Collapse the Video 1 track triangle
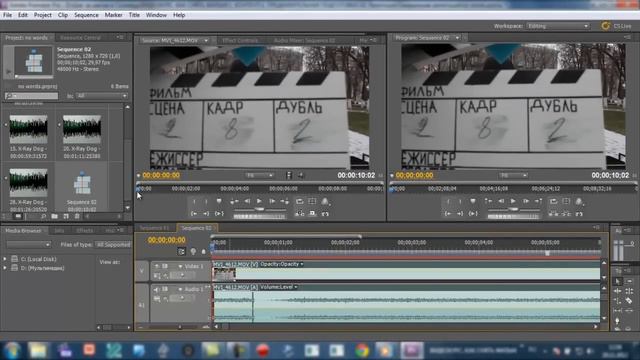Viewport: 640px width, 360px height. click(x=180, y=266)
